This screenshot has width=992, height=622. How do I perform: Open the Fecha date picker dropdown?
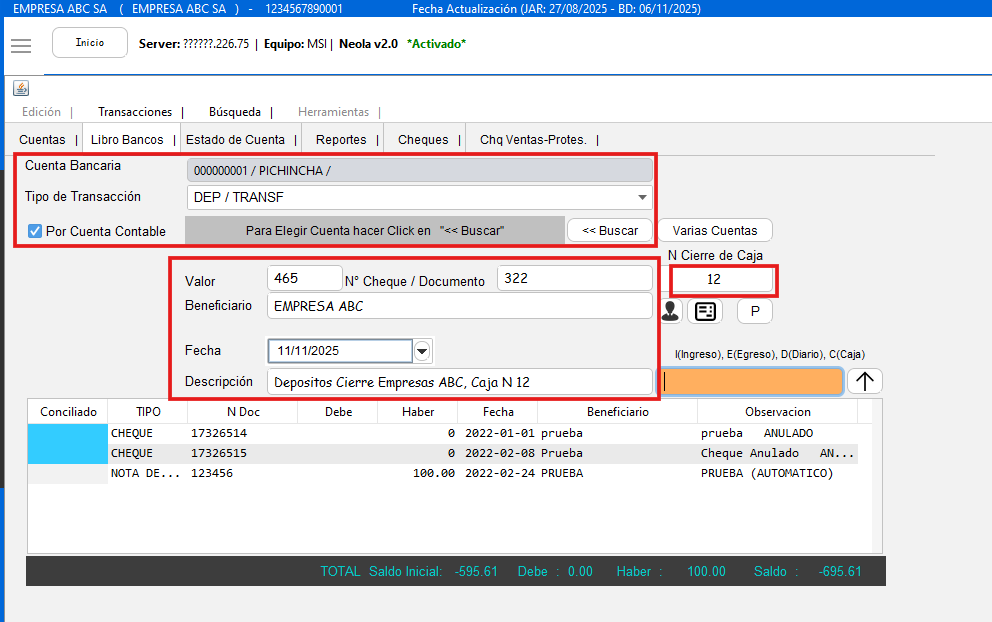click(422, 351)
